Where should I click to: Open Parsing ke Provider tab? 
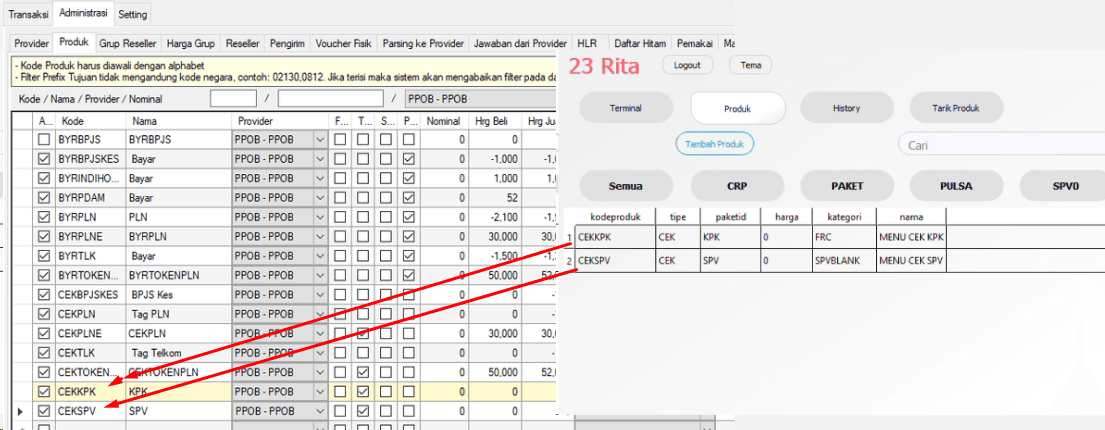pos(423,44)
